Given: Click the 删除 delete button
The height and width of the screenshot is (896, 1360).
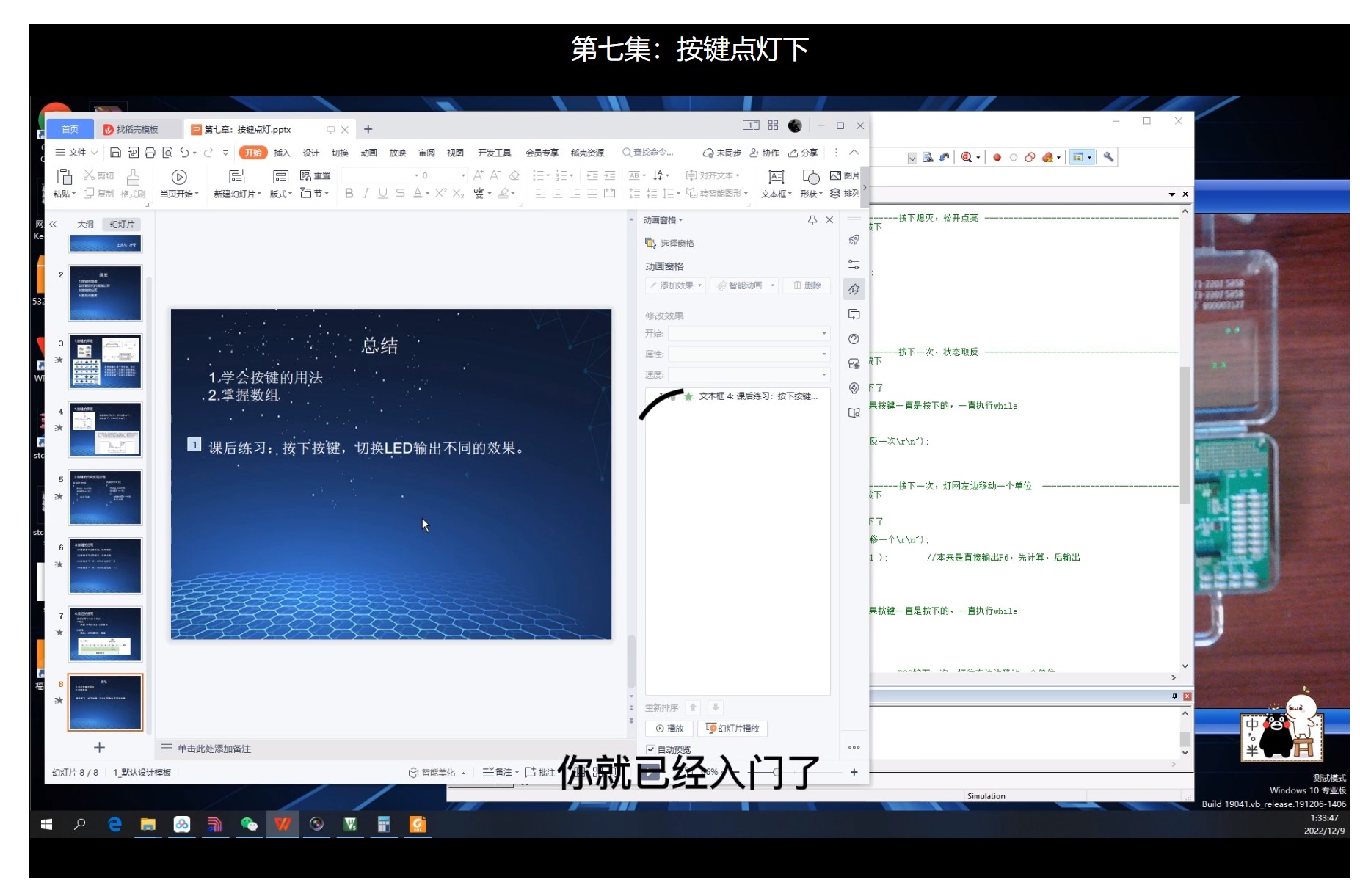Looking at the screenshot, I should tap(807, 285).
